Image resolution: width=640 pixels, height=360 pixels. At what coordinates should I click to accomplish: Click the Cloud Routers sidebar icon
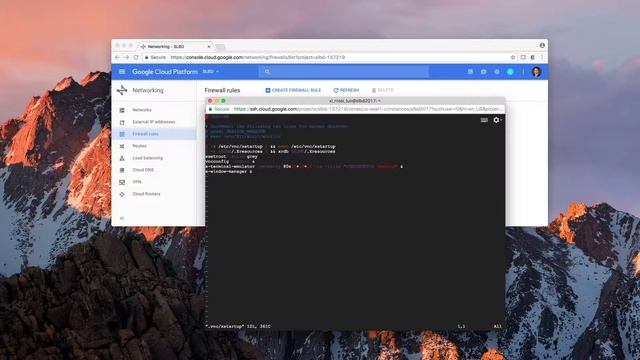click(x=122, y=194)
